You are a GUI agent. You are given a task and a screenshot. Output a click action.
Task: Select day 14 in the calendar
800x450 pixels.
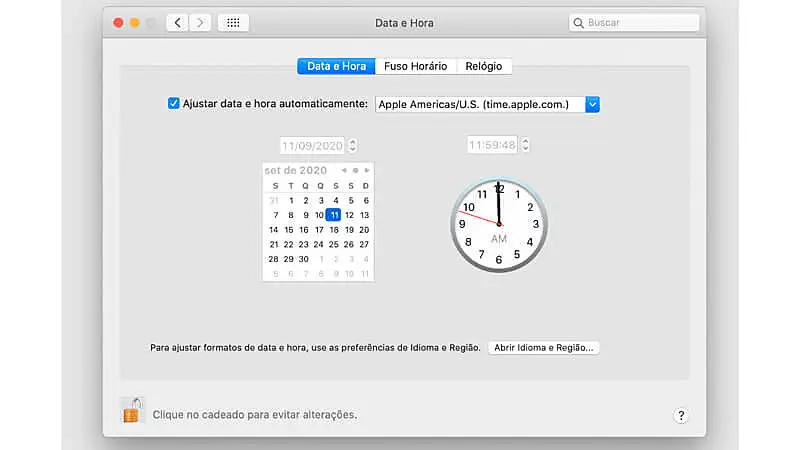[x=273, y=230]
